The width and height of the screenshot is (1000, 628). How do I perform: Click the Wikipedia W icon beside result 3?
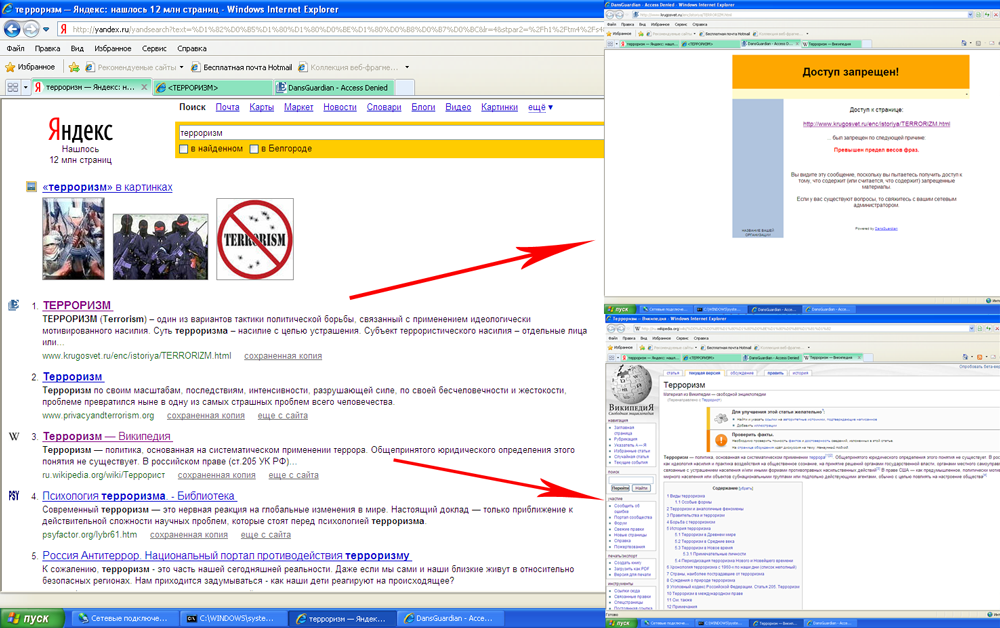pyautogui.click(x=14, y=436)
